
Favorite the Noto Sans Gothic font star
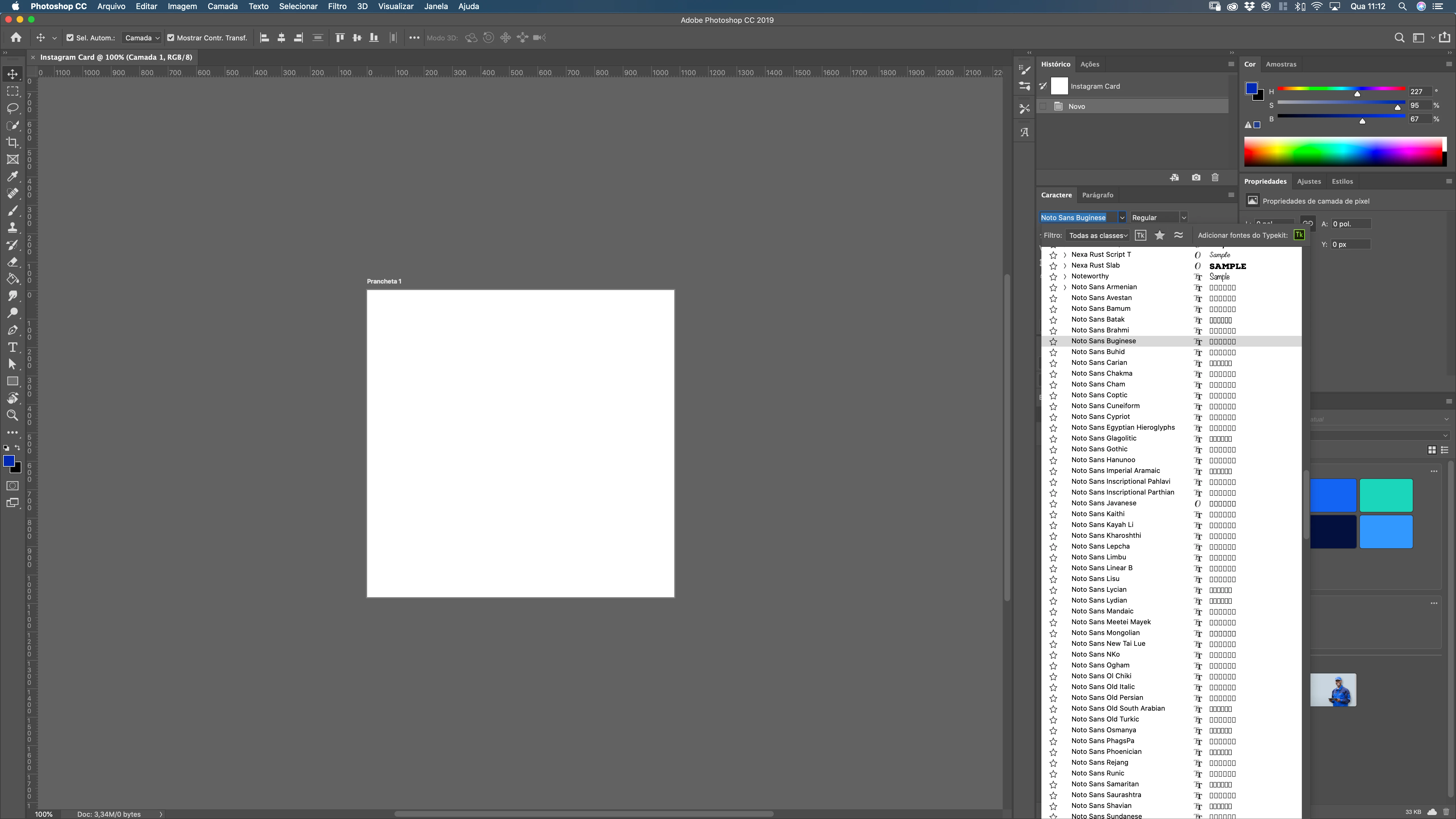click(1053, 449)
